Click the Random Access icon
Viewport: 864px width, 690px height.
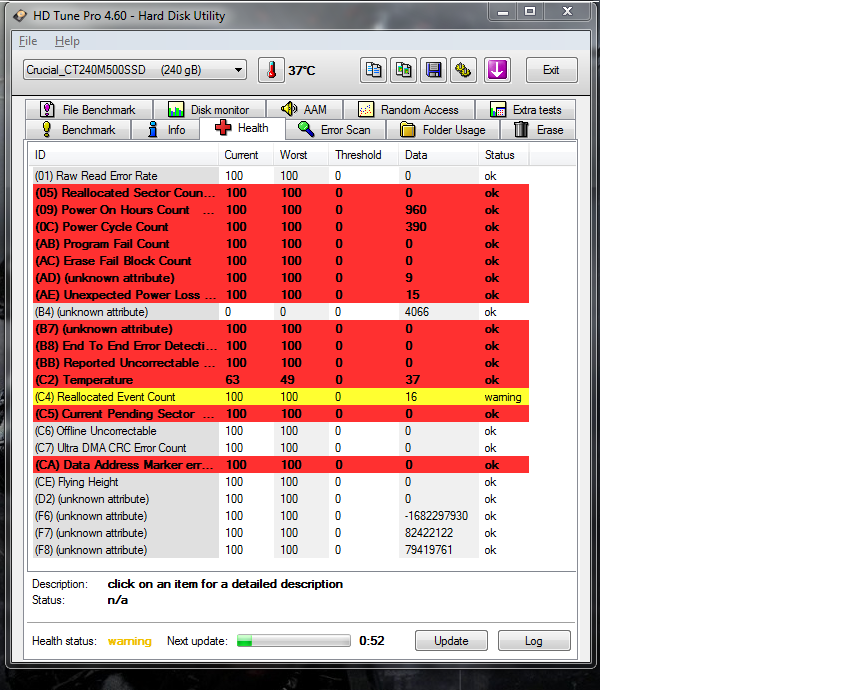point(366,109)
